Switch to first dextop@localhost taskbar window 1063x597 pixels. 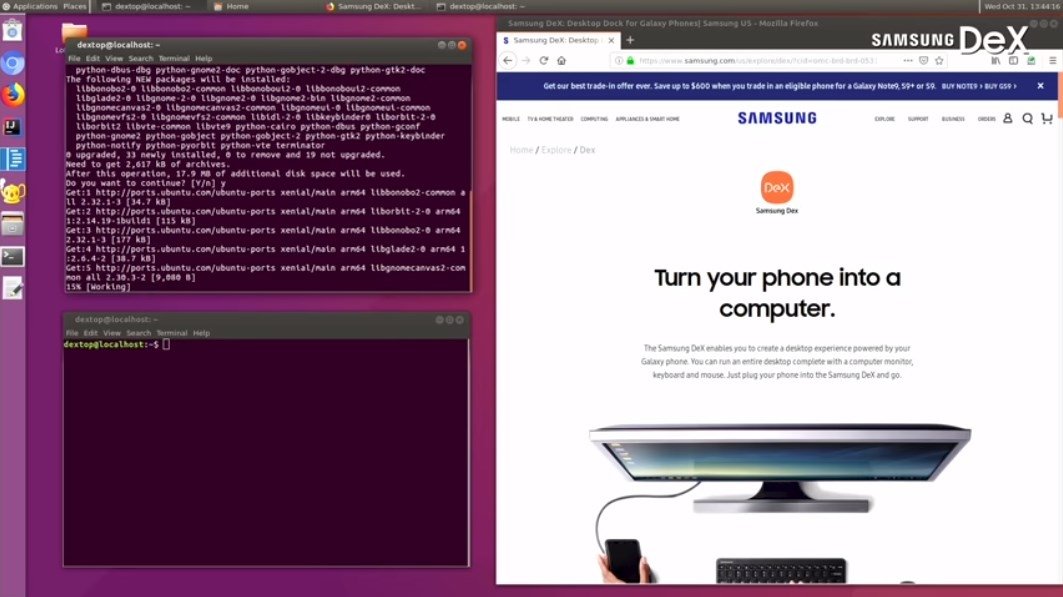pyautogui.click(x=146, y=6)
